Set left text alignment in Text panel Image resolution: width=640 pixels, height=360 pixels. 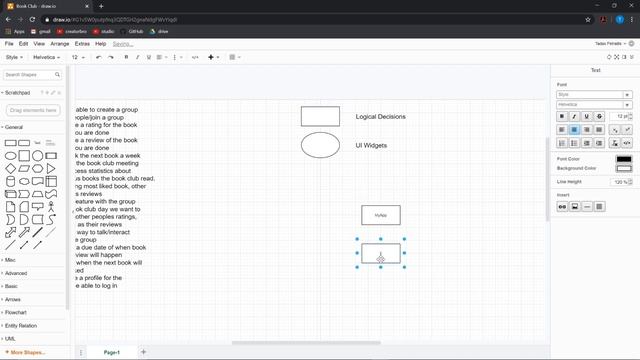pos(562,130)
